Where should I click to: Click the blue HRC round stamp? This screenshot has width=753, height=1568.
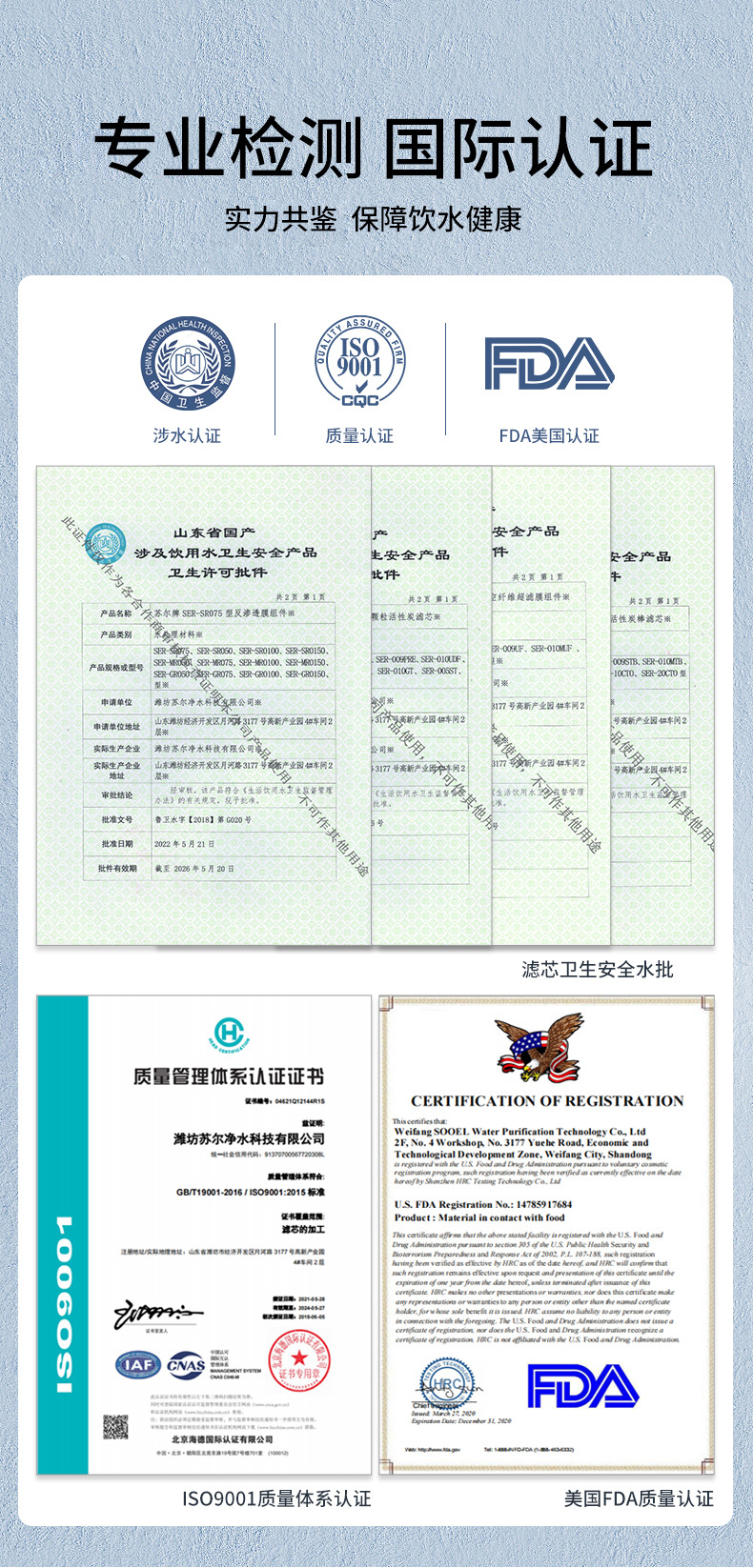coord(447,1385)
